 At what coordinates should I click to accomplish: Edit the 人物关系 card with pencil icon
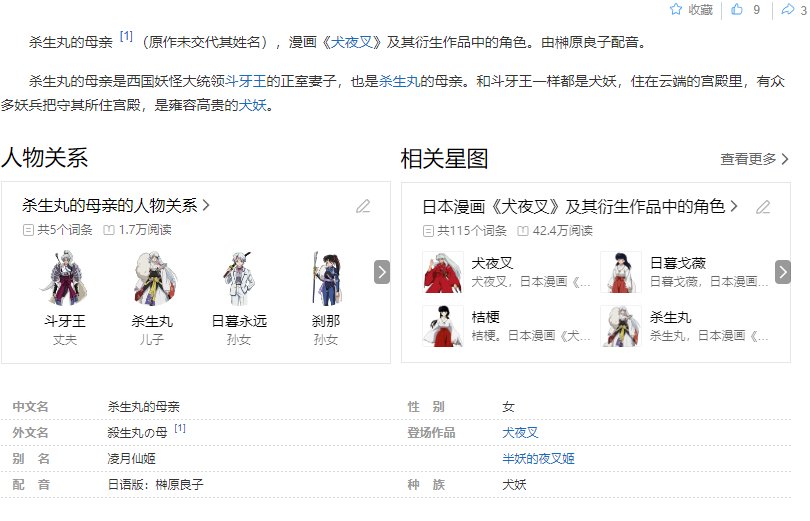[363, 206]
